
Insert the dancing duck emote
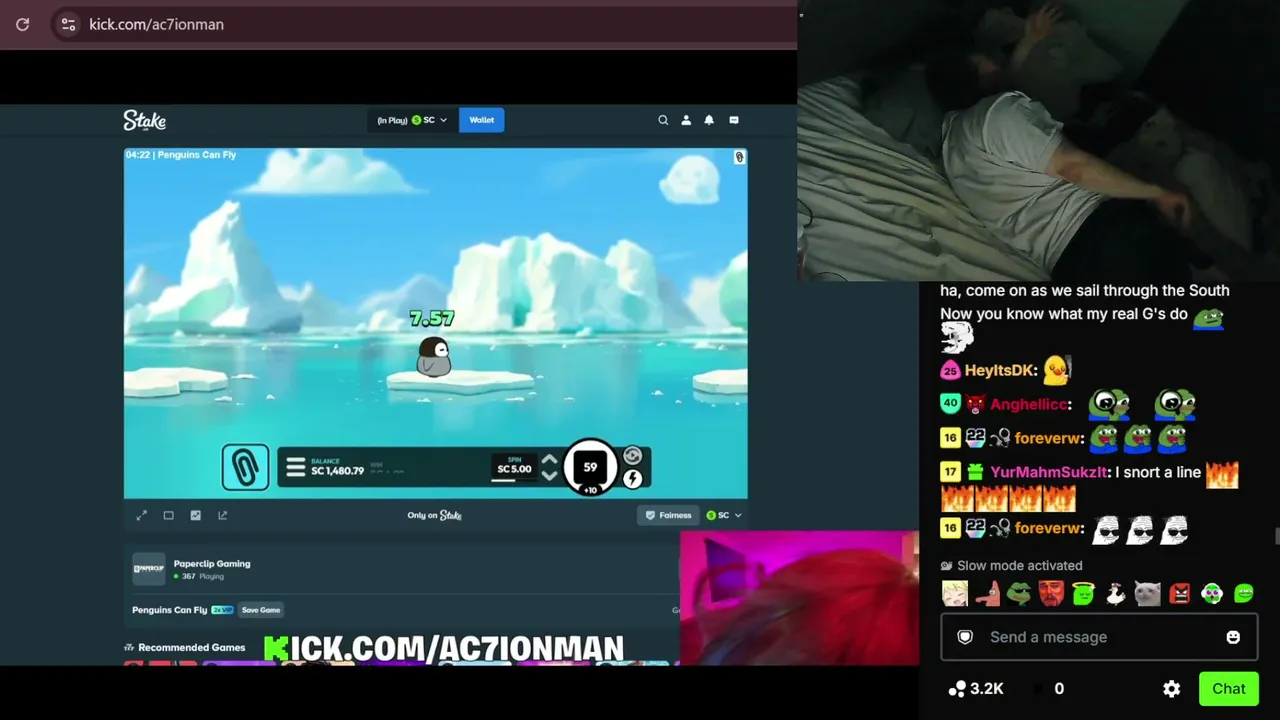[x=1115, y=594]
